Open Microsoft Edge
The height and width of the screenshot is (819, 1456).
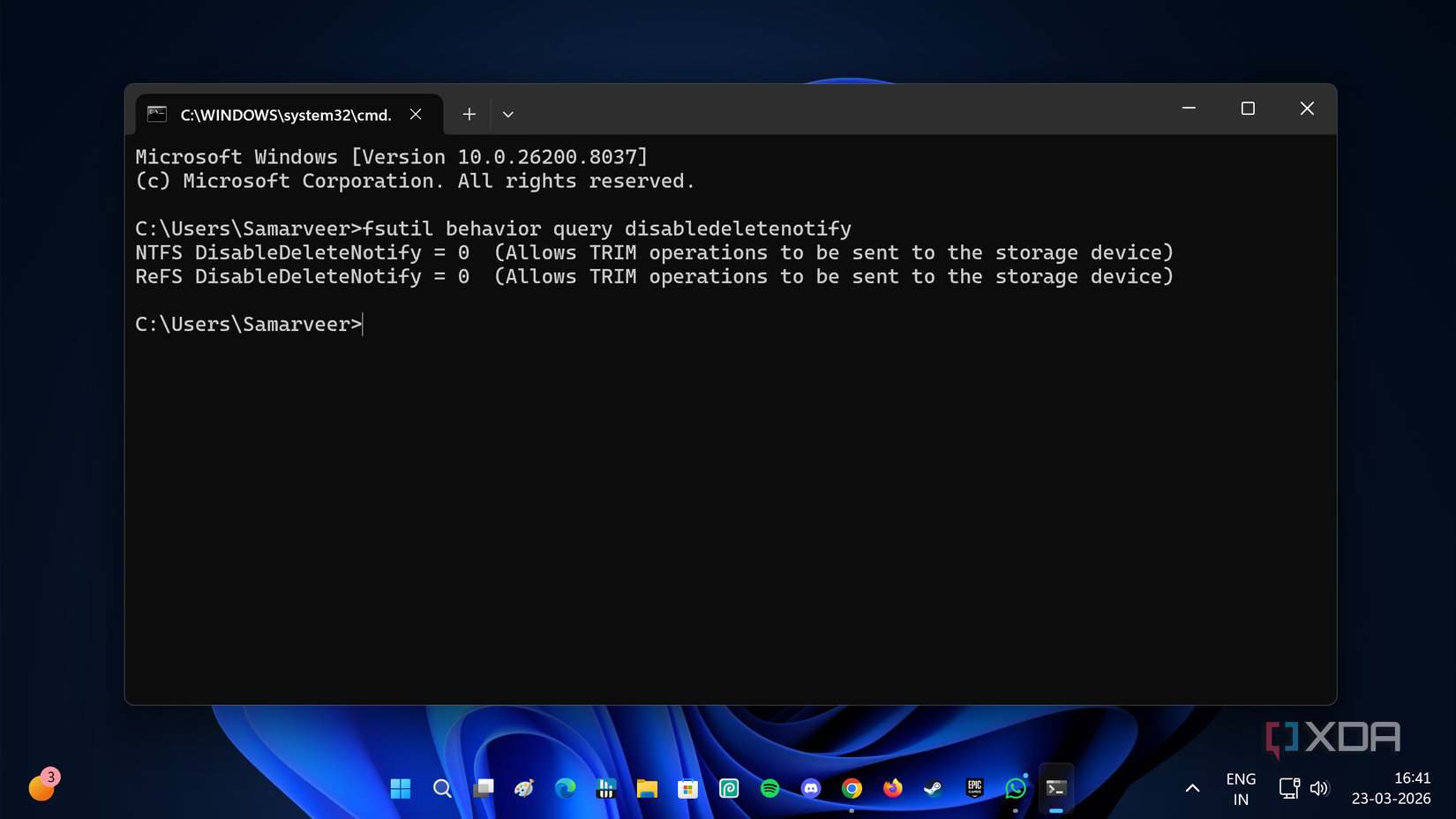click(x=565, y=788)
